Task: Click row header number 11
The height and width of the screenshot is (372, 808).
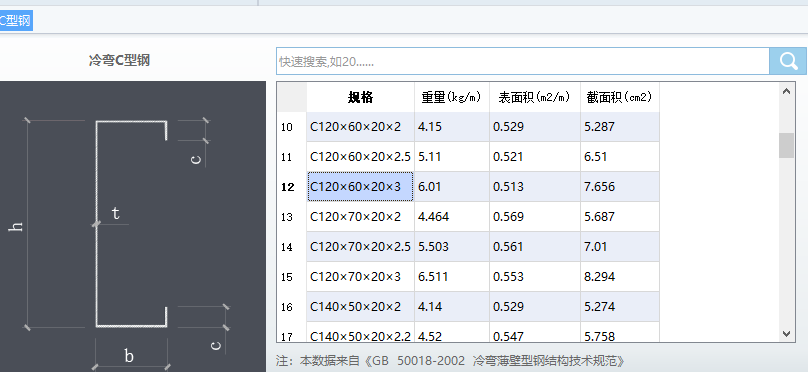Action: 292,157
